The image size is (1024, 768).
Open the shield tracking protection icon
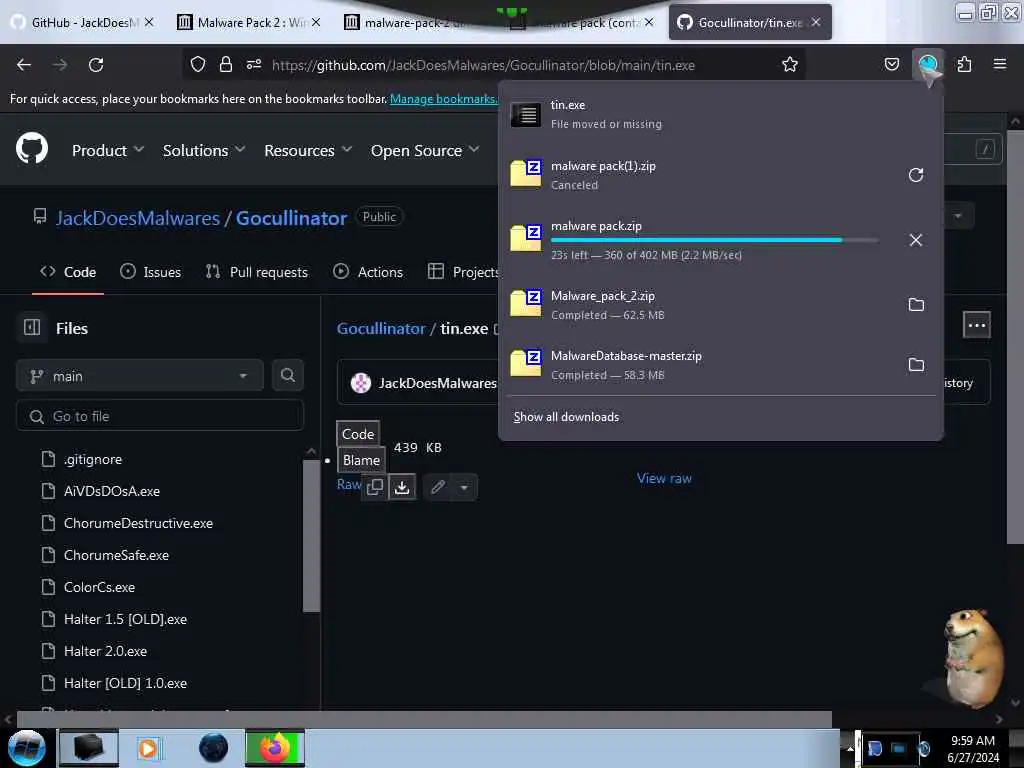point(198,64)
